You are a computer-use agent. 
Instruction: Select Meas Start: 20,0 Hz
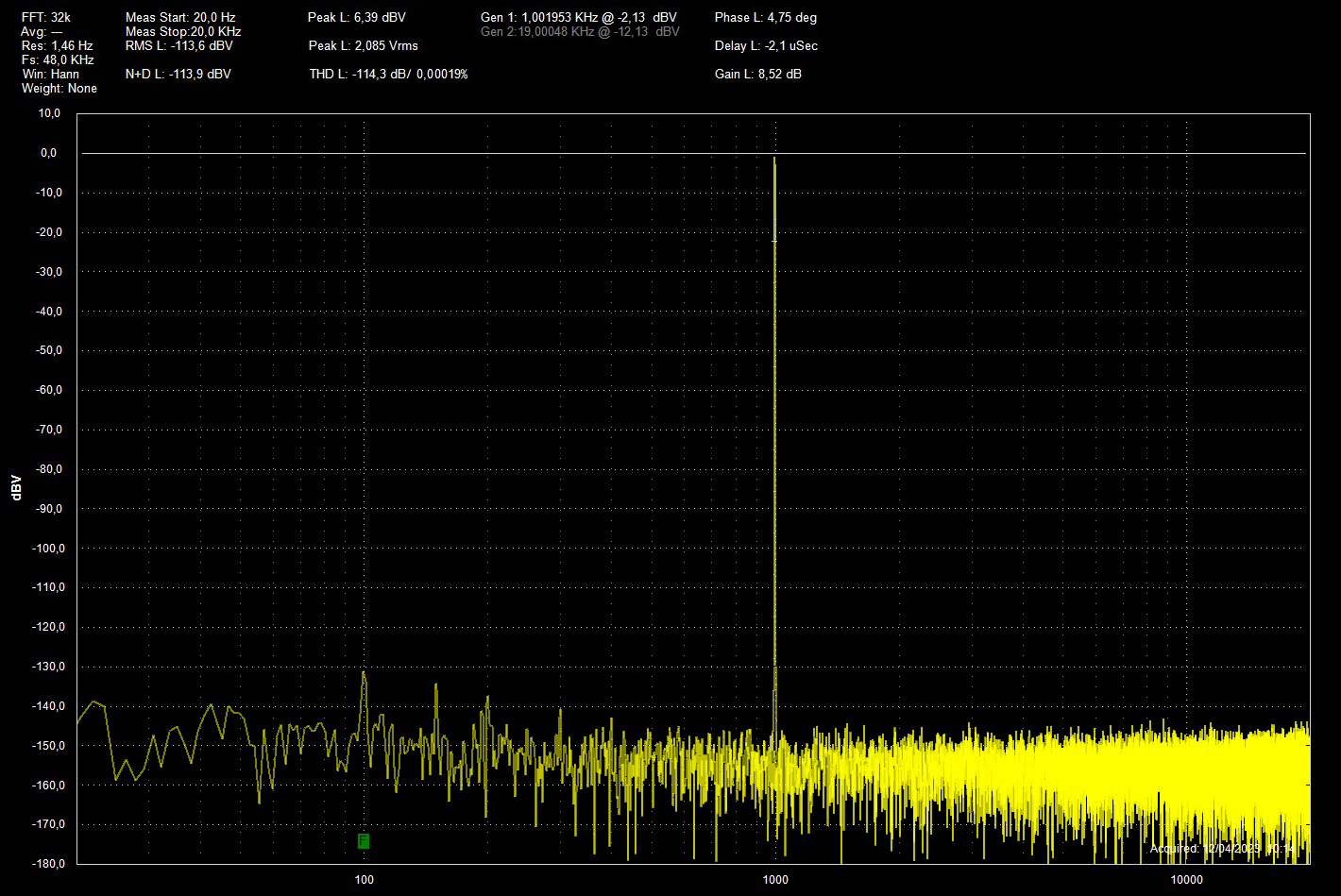pyautogui.click(x=180, y=17)
